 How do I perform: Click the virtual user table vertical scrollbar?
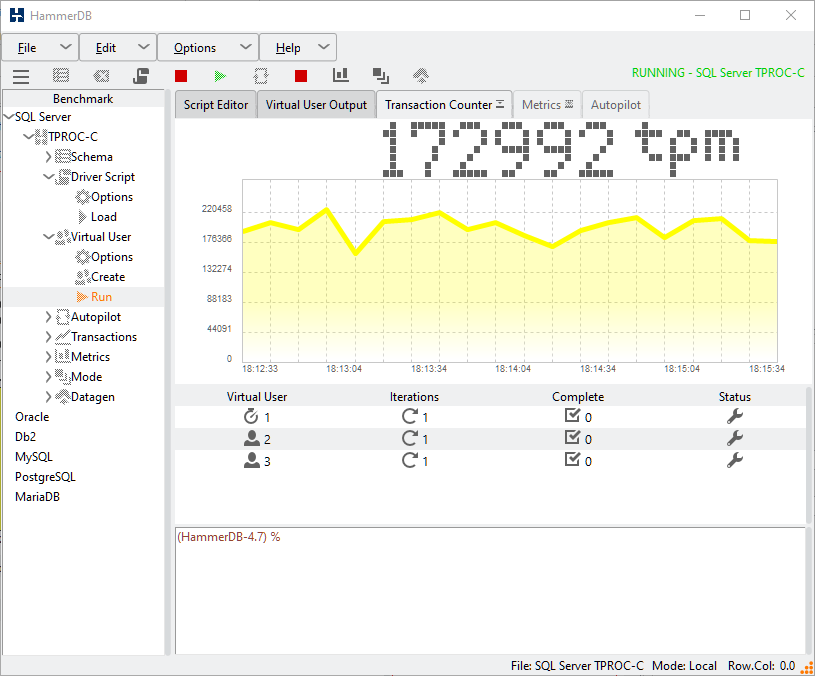pos(809,455)
